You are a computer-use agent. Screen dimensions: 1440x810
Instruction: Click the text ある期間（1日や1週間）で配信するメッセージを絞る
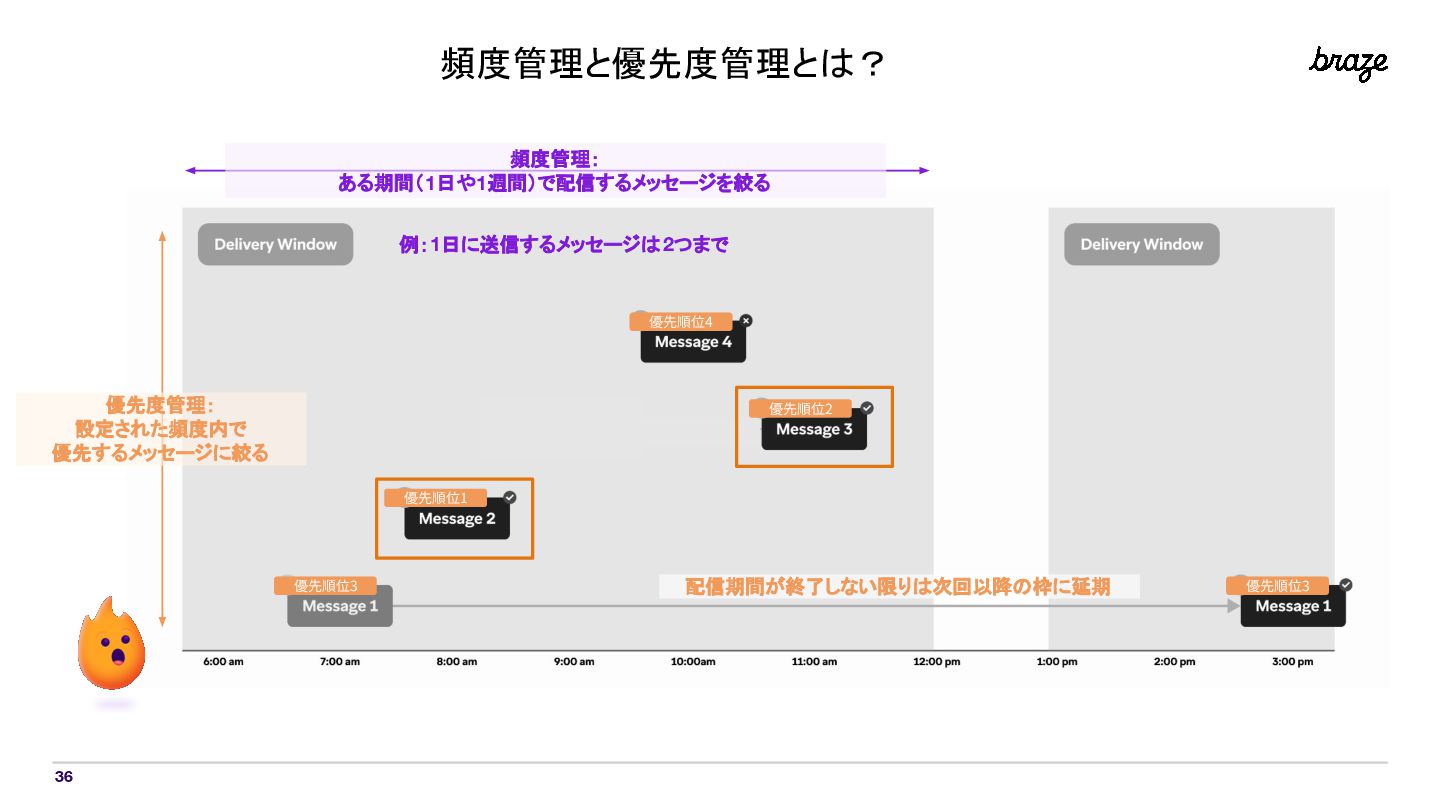click(554, 184)
